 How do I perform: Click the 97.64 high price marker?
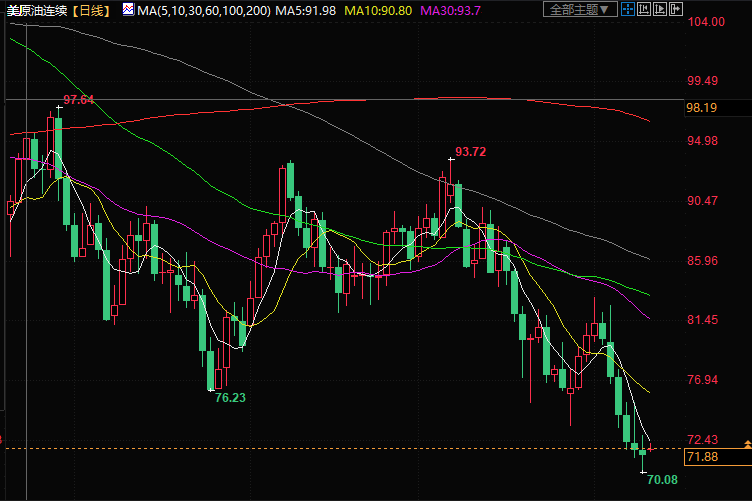pos(78,100)
